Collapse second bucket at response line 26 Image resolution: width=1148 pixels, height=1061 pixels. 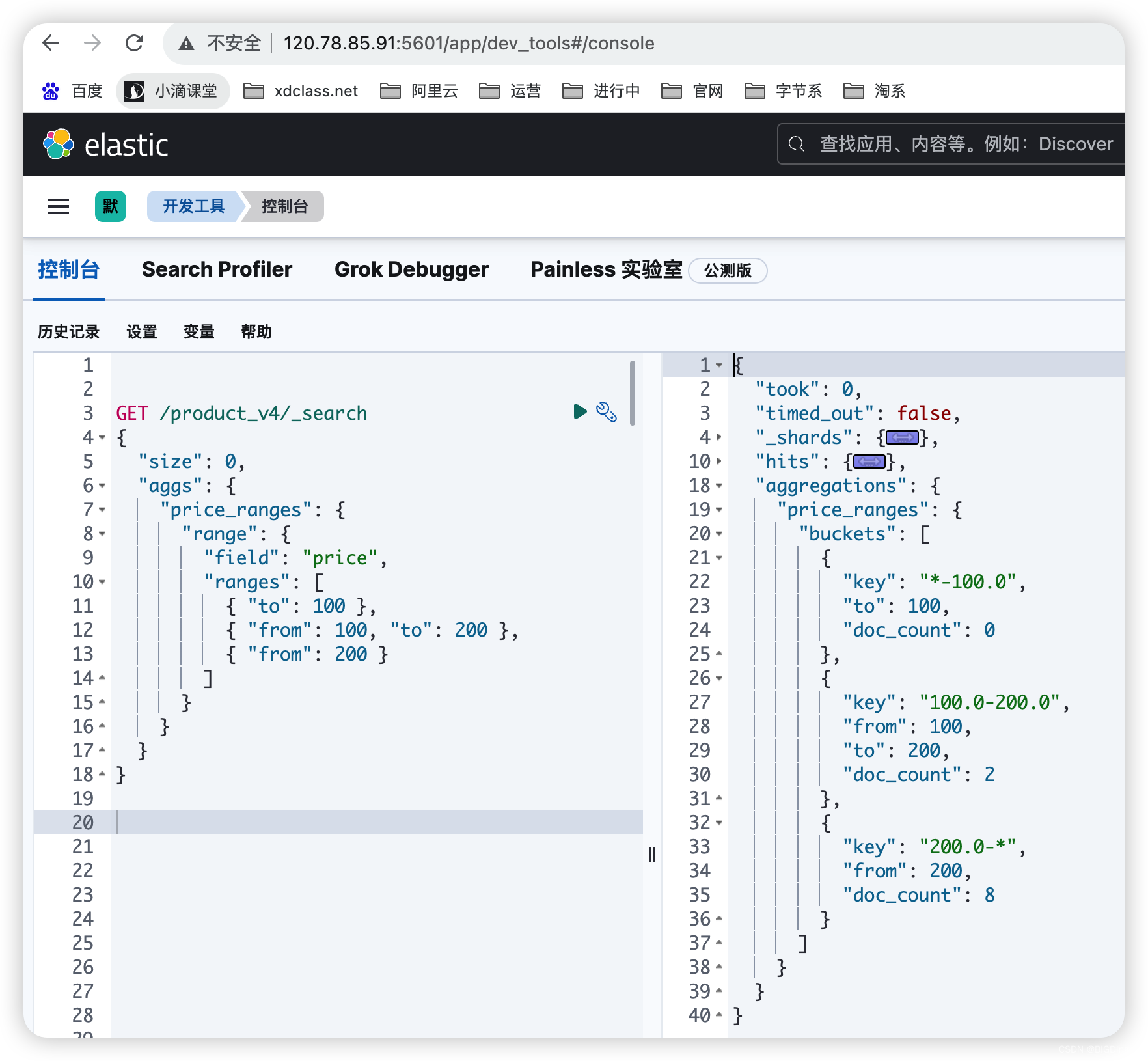tap(719, 678)
